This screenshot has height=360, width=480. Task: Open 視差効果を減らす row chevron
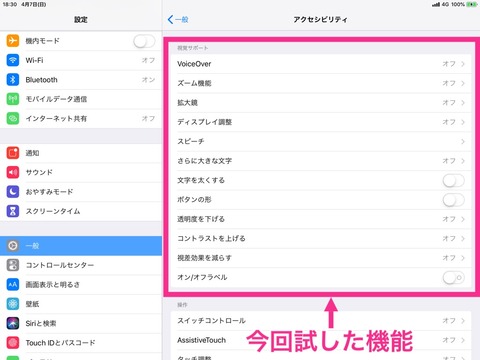(463, 258)
